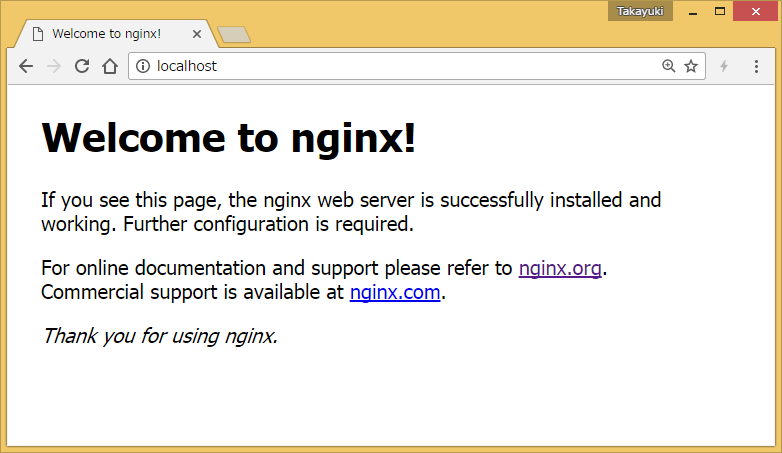782x453 pixels.
Task: Go back using the back arrow
Action: point(26,66)
